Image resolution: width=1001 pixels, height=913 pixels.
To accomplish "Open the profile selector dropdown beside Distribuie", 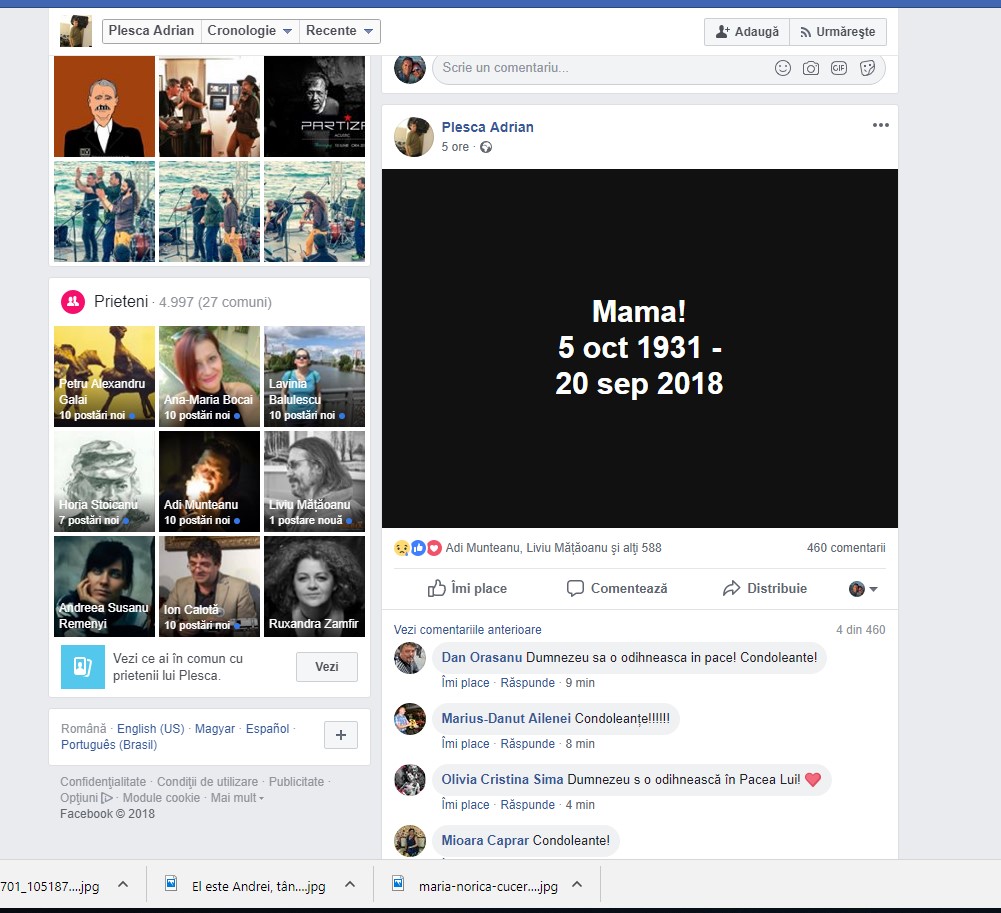I will click(x=864, y=589).
